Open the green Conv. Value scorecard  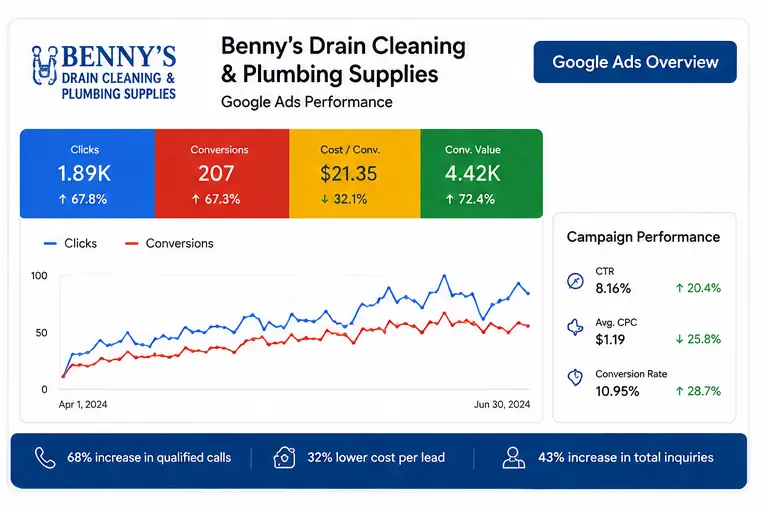tap(481, 173)
